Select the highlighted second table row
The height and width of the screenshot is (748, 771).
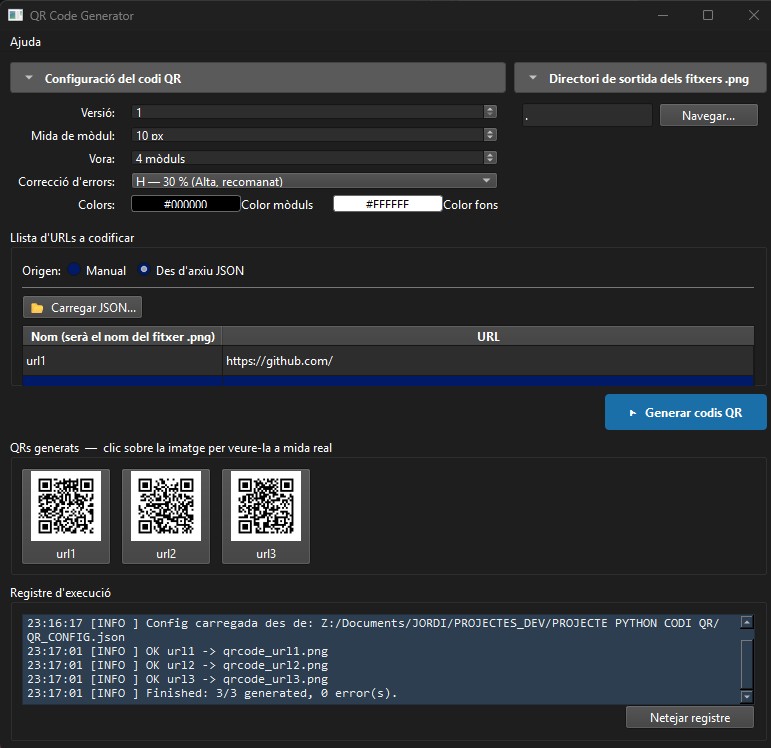388,381
